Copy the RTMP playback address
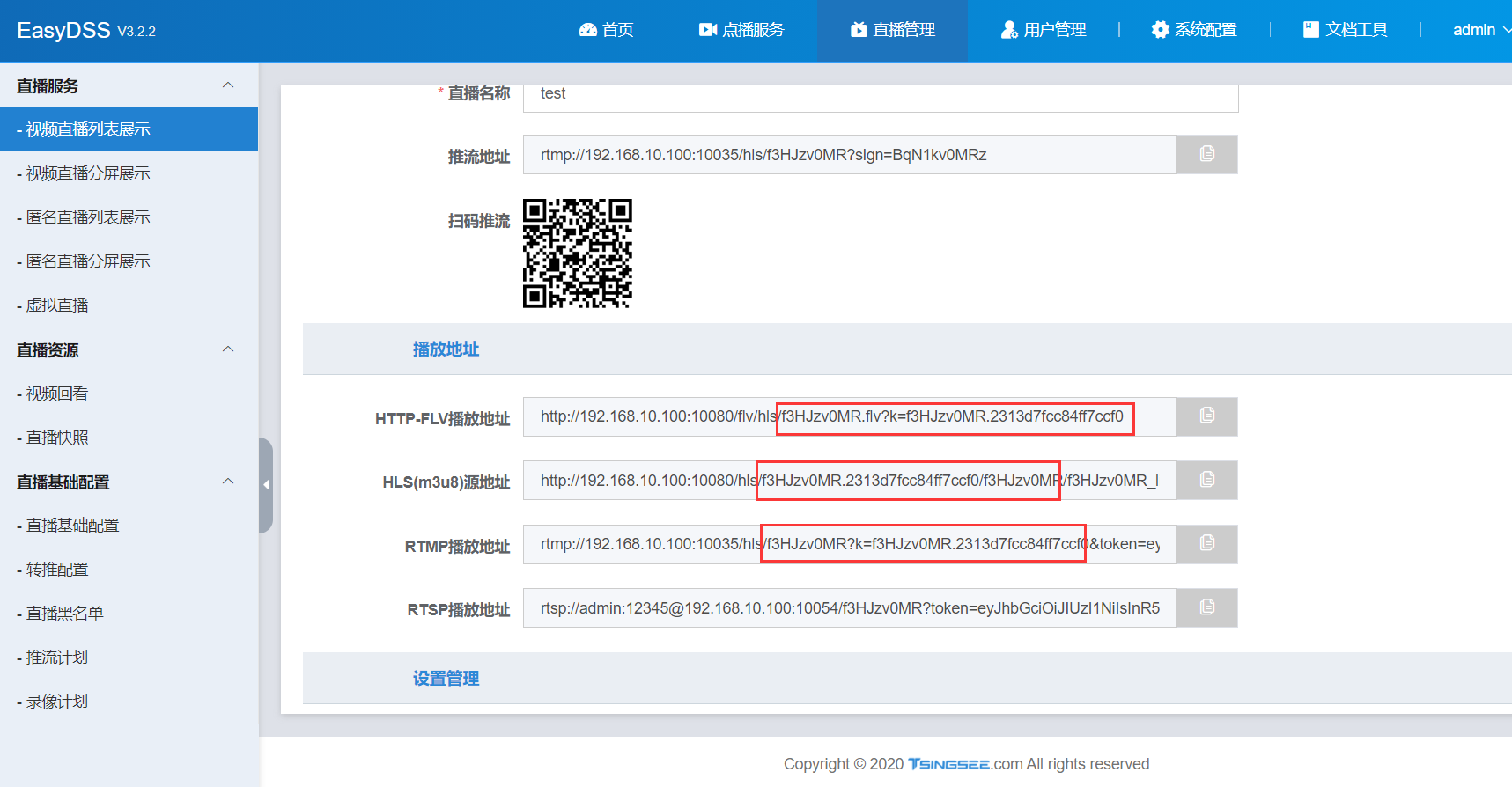Screen dimensions: 1512x787 (x=1207, y=544)
